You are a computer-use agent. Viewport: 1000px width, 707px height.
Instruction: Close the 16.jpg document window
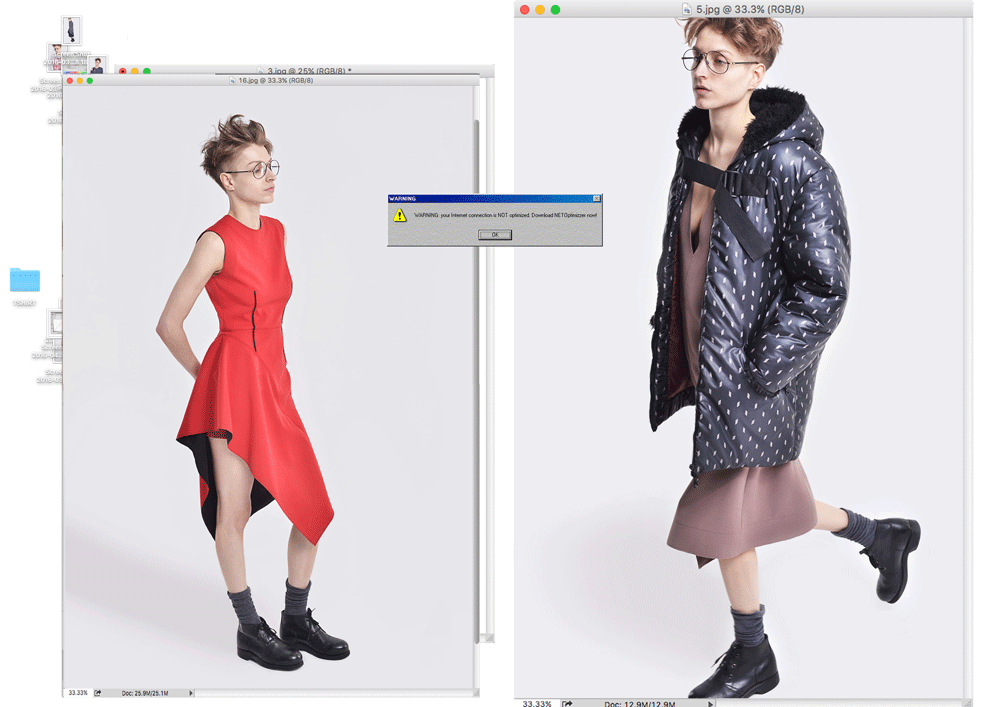pyautogui.click(x=70, y=80)
